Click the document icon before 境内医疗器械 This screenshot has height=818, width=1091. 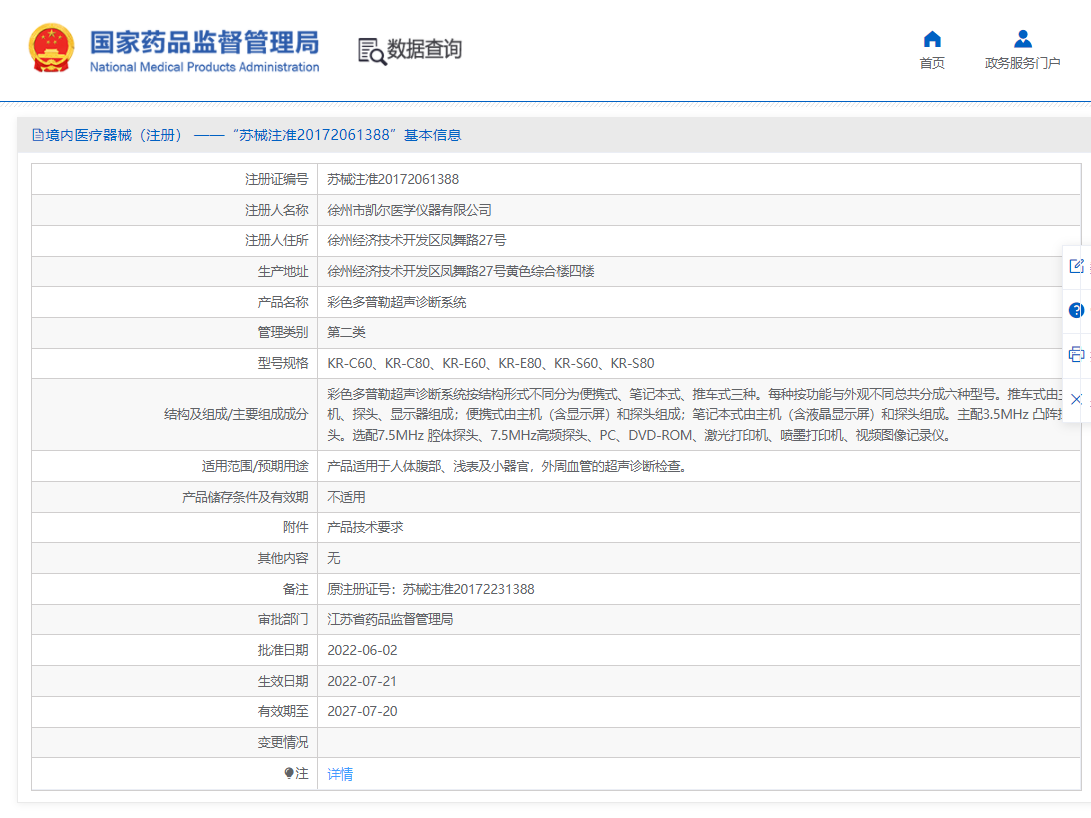38,135
